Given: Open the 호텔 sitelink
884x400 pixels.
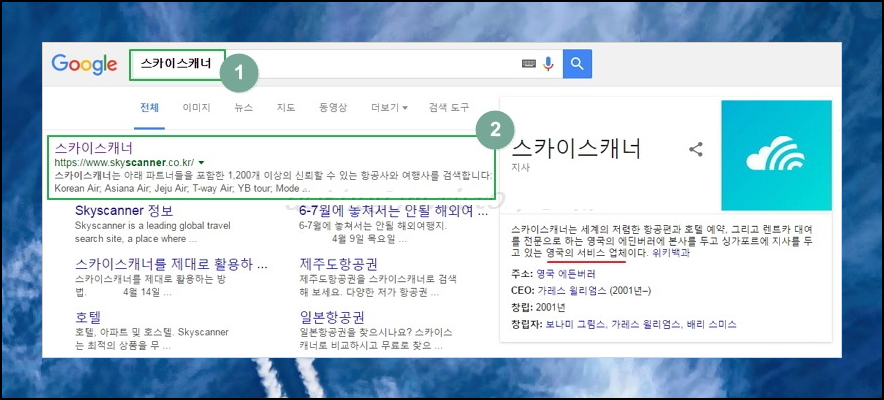Looking at the screenshot, I should coord(87,316).
